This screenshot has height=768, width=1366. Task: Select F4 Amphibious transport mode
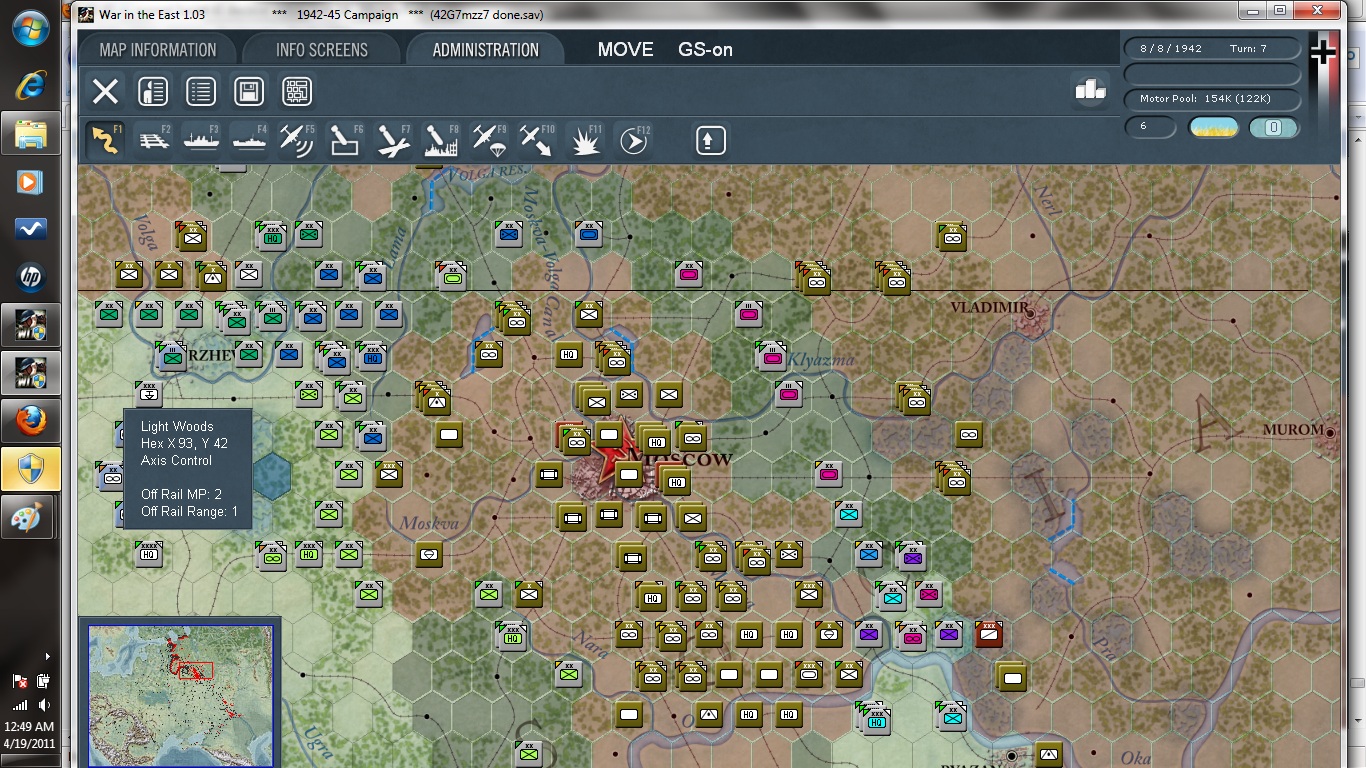click(x=249, y=140)
